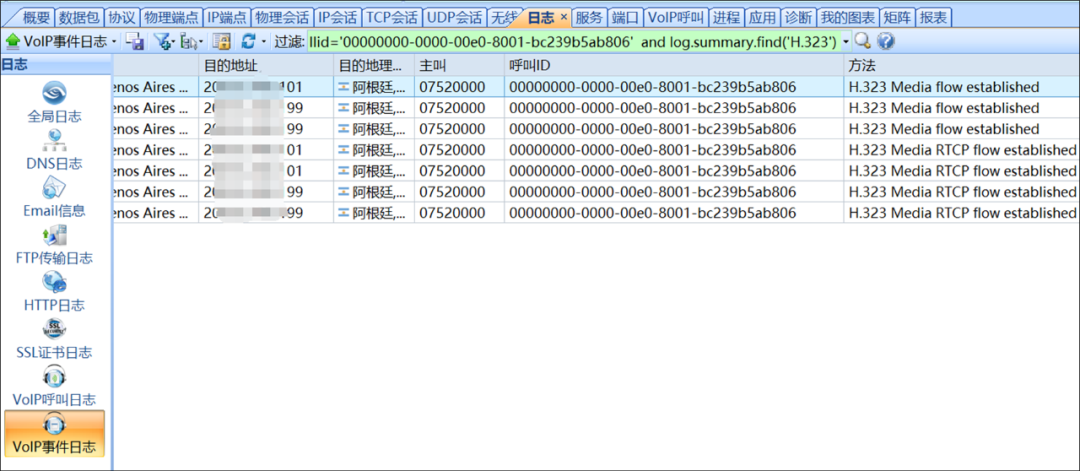Click the green up-arrow VoIP事件日志 toolbar icon

click(x=12, y=42)
